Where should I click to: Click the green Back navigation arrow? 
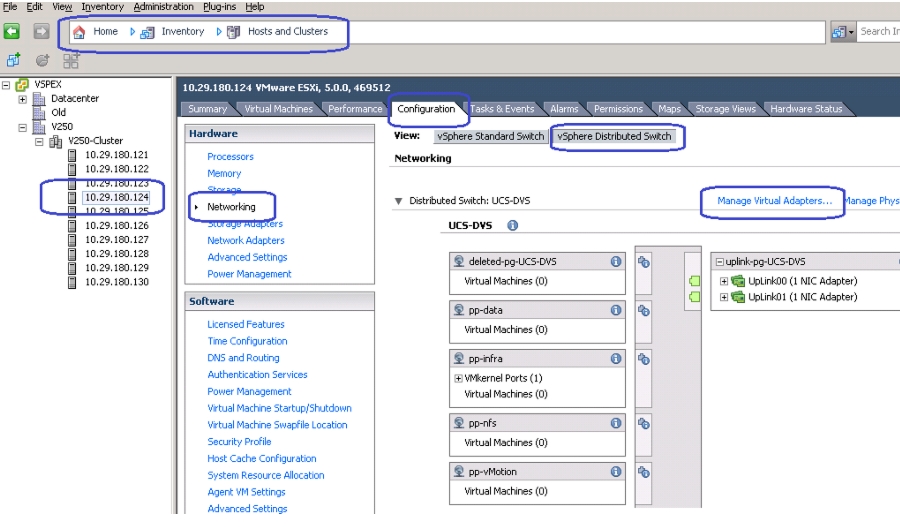(11, 31)
